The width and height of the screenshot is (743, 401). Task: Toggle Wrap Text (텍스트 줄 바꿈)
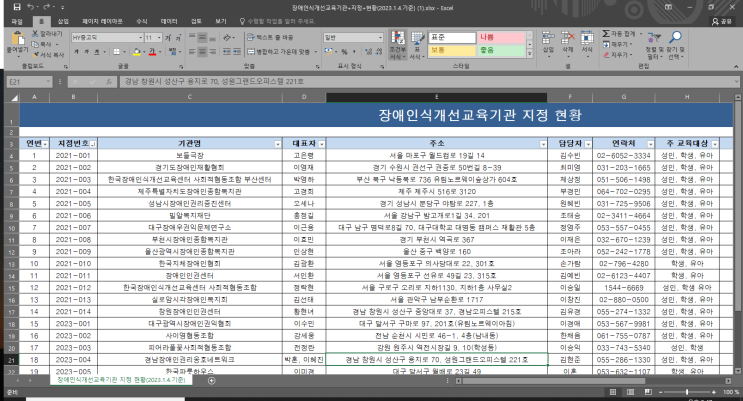270,37
